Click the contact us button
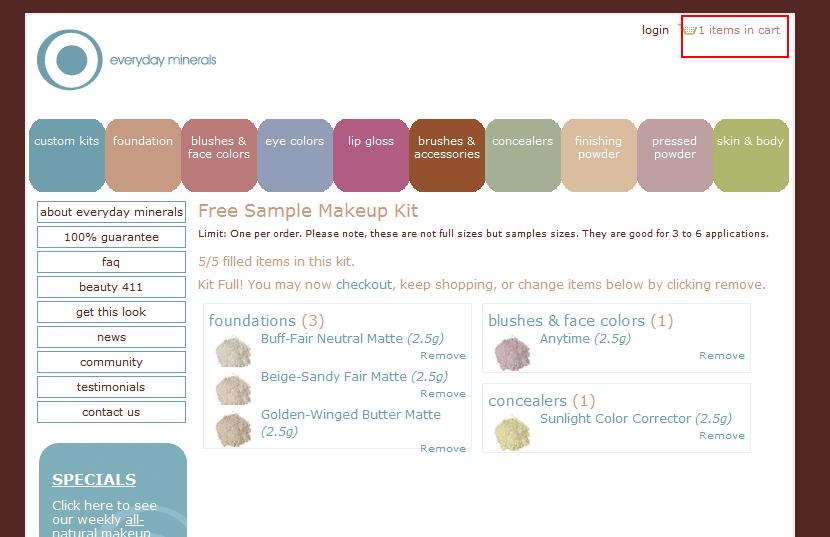The image size is (830, 537). tap(111, 412)
